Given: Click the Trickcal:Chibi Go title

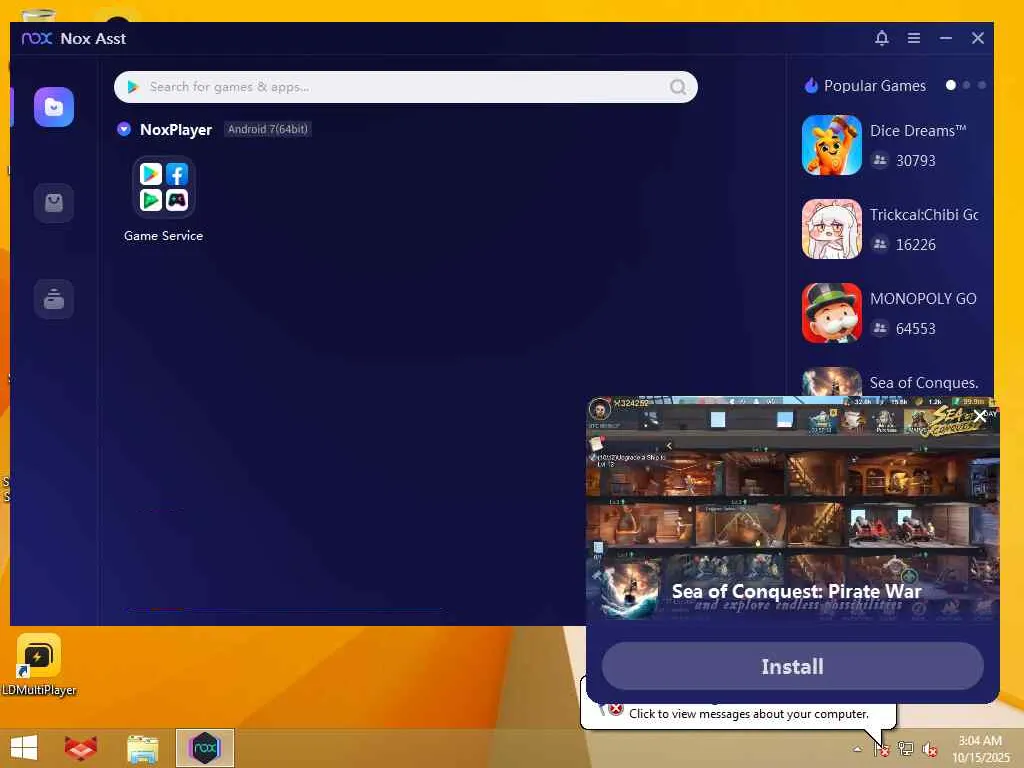Looking at the screenshot, I should click(x=923, y=215).
